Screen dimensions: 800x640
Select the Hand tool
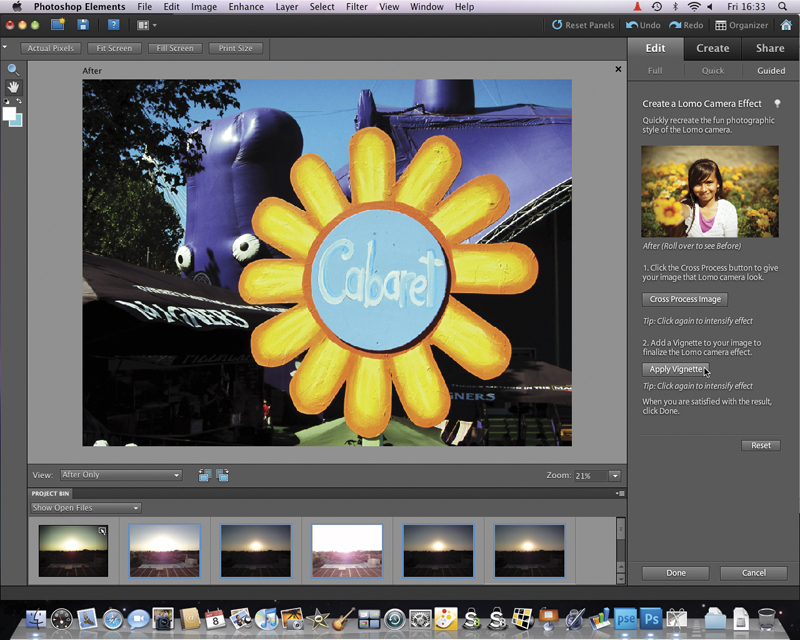coord(13,87)
